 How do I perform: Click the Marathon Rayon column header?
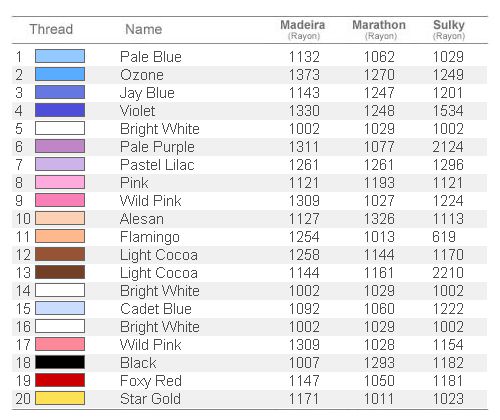click(379, 29)
